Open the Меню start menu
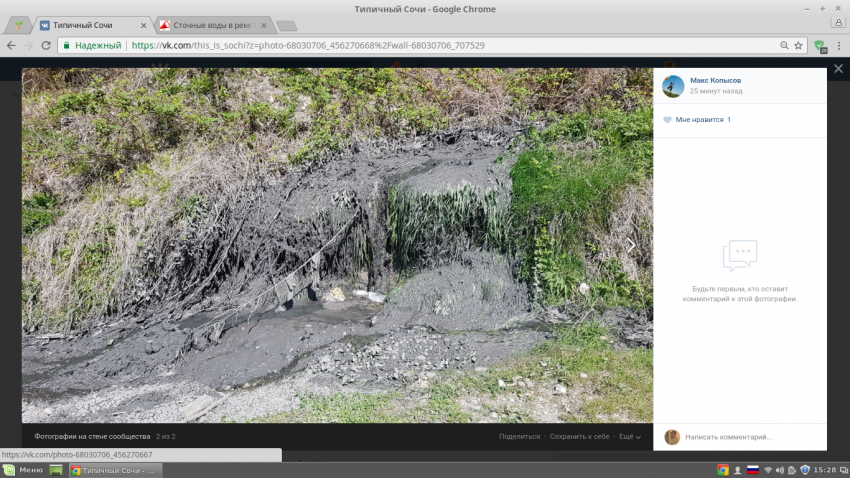 click(22, 470)
